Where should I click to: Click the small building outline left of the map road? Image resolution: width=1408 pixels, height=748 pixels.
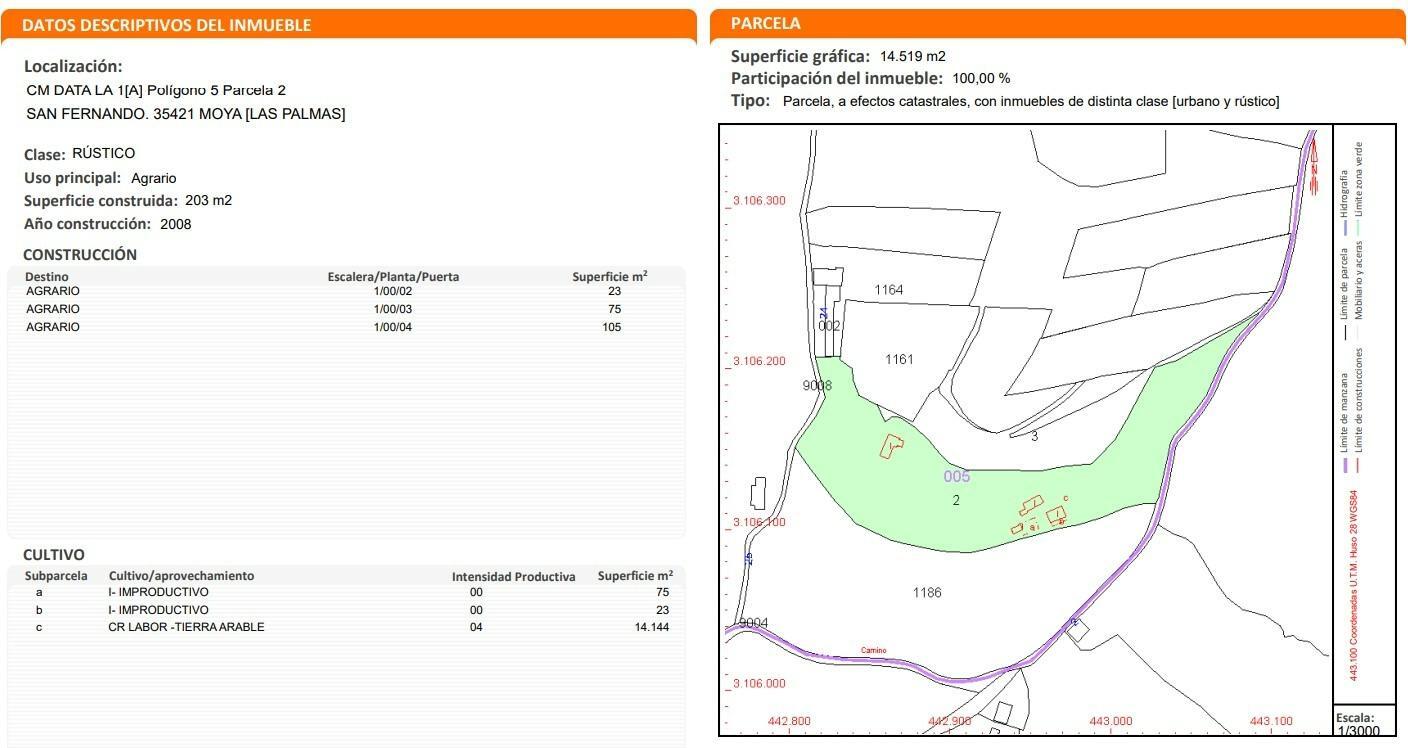758,493
